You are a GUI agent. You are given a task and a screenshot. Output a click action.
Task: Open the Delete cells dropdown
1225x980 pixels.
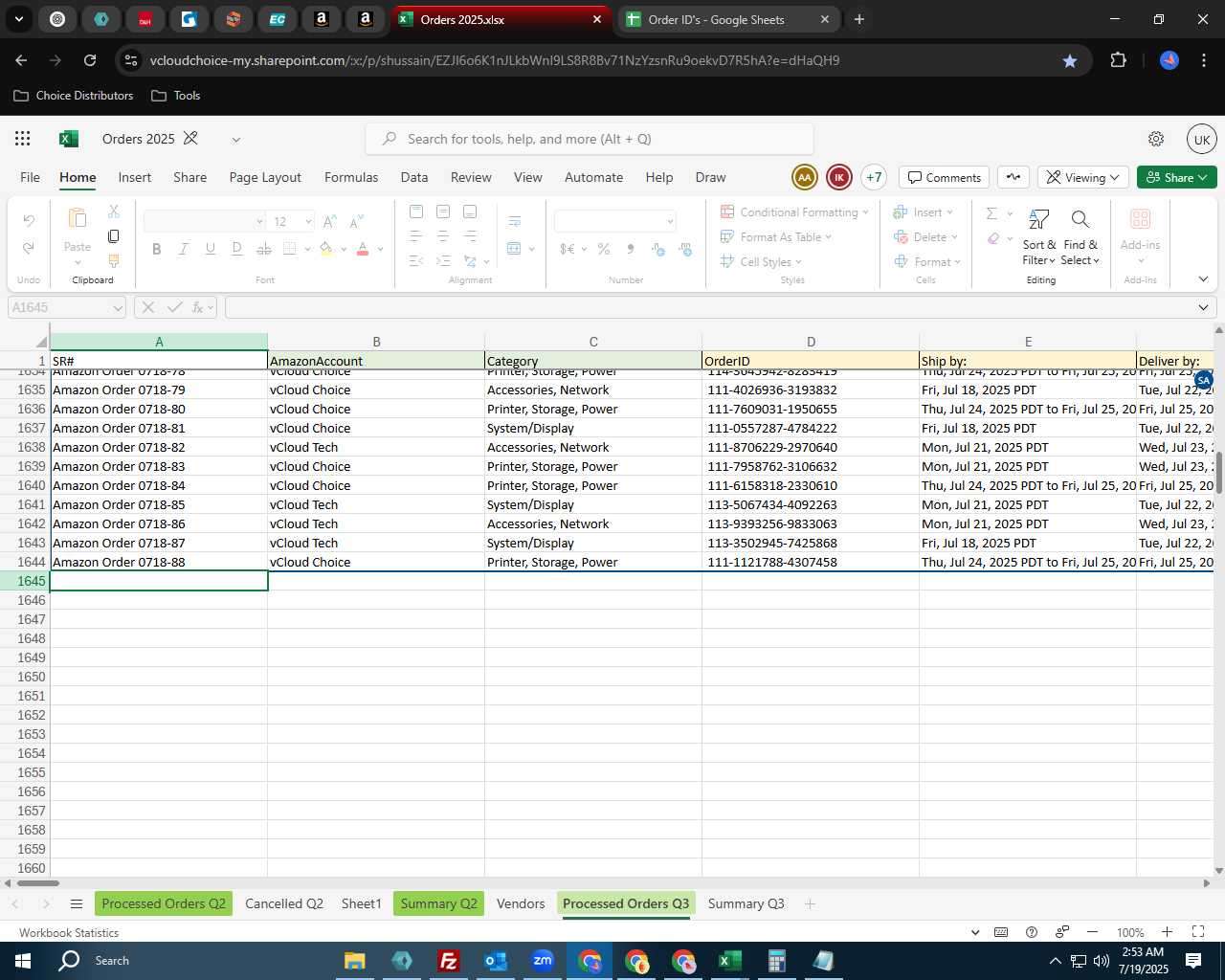[925, 236]
